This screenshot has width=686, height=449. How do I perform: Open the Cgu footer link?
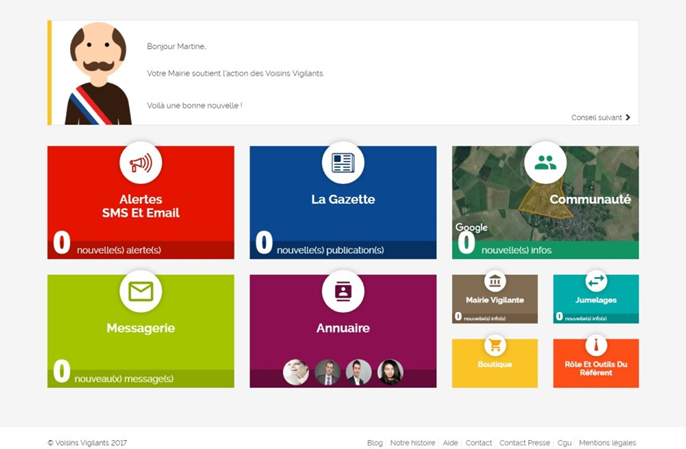[x=564, y=443]
